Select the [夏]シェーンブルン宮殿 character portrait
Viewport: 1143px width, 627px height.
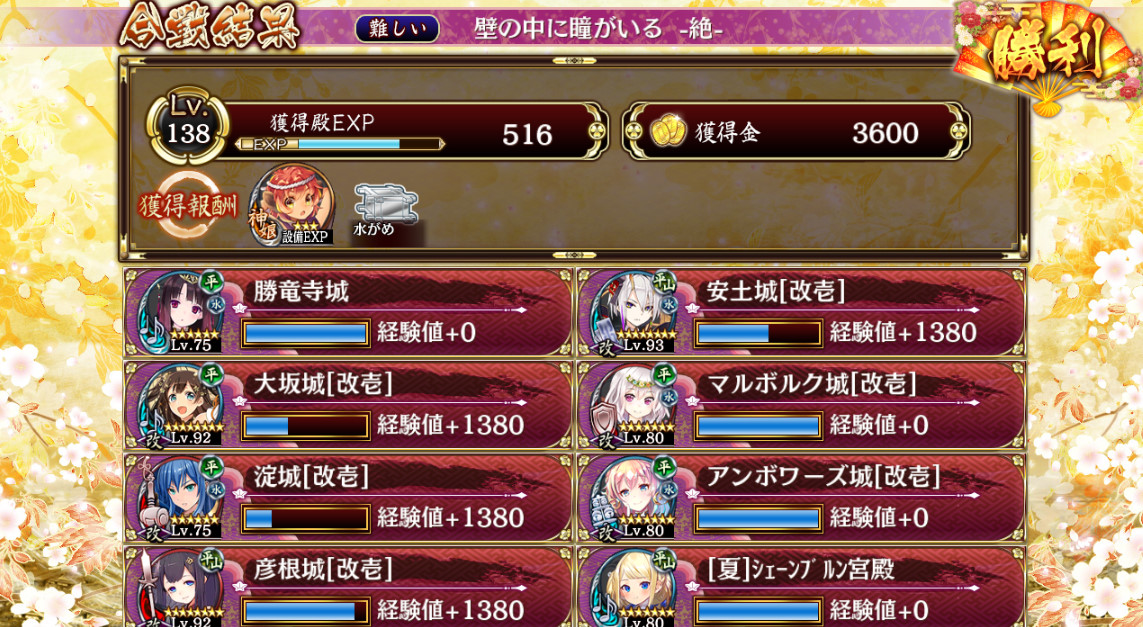(633, 588)
